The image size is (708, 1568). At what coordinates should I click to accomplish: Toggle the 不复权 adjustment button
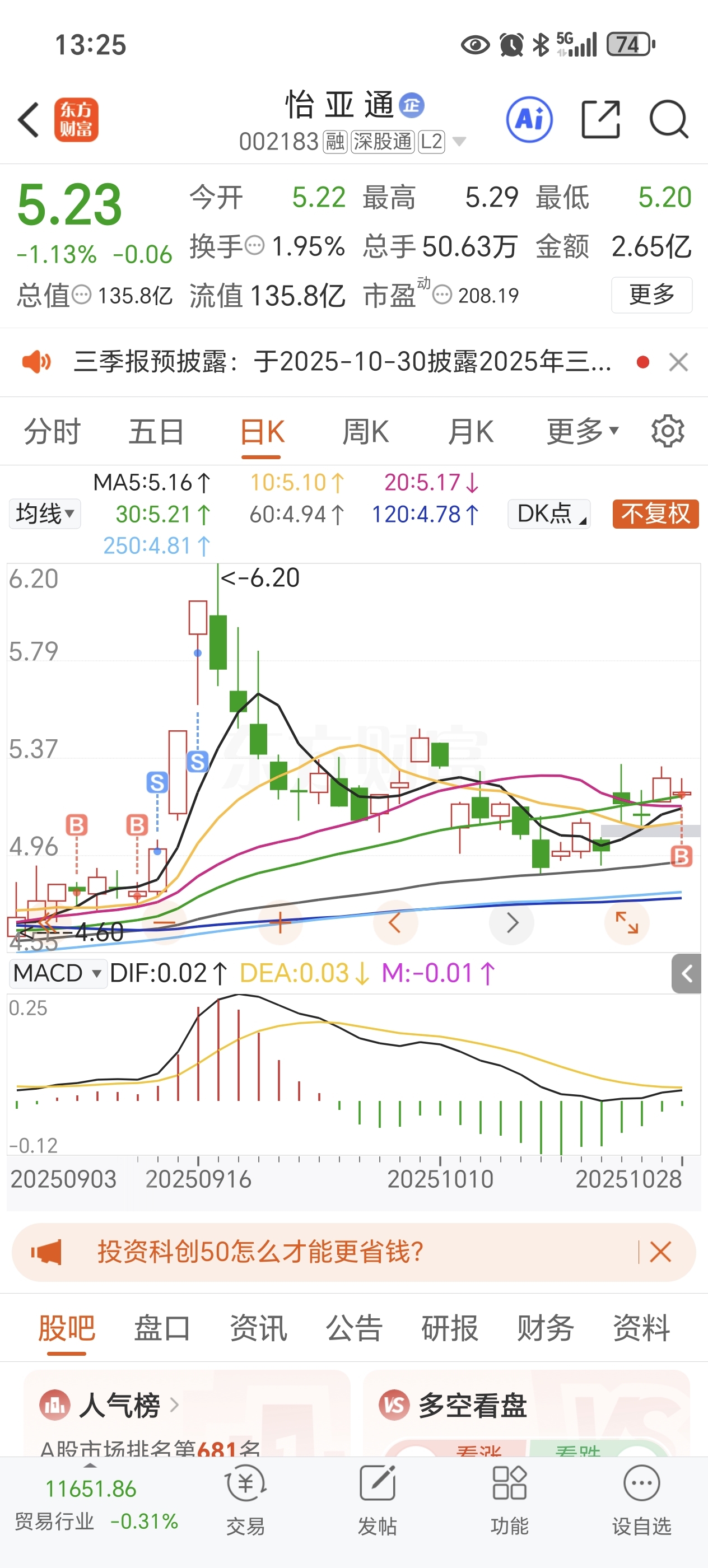[x=656, y=514]
